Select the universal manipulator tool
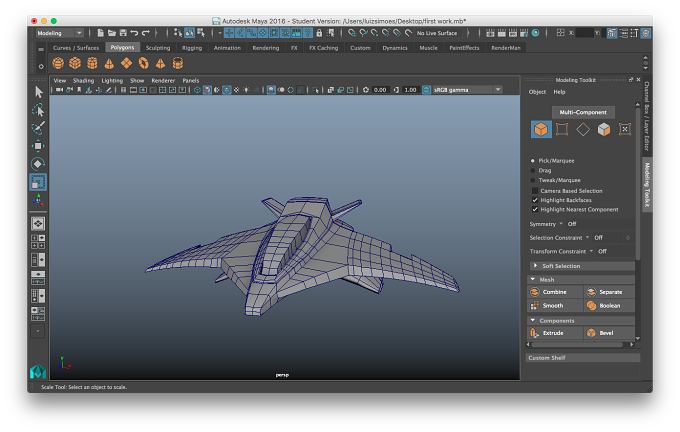Viewport: 680px width, 432px height. click(38, 200)
